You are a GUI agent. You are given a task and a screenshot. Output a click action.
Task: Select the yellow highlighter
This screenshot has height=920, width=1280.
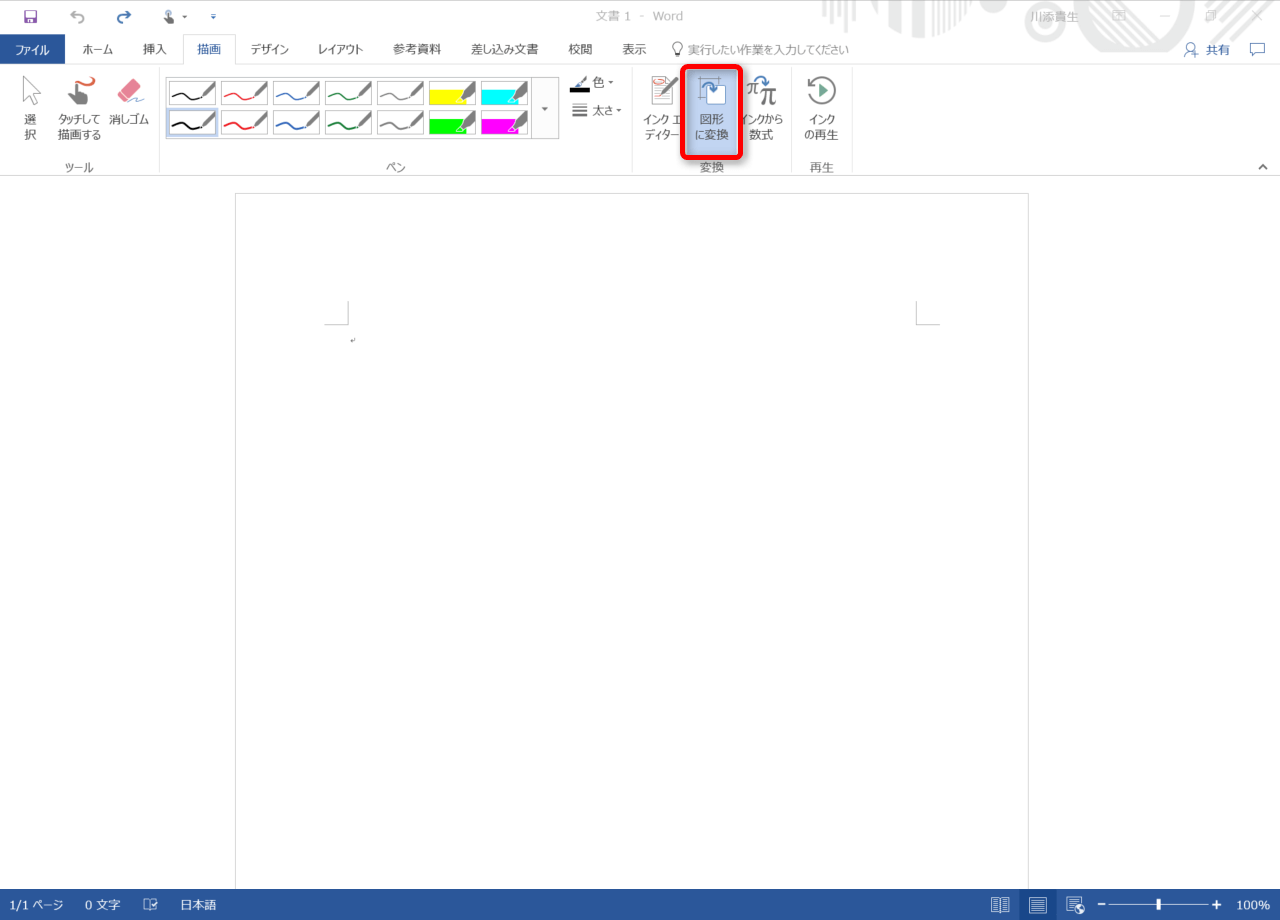452,93
